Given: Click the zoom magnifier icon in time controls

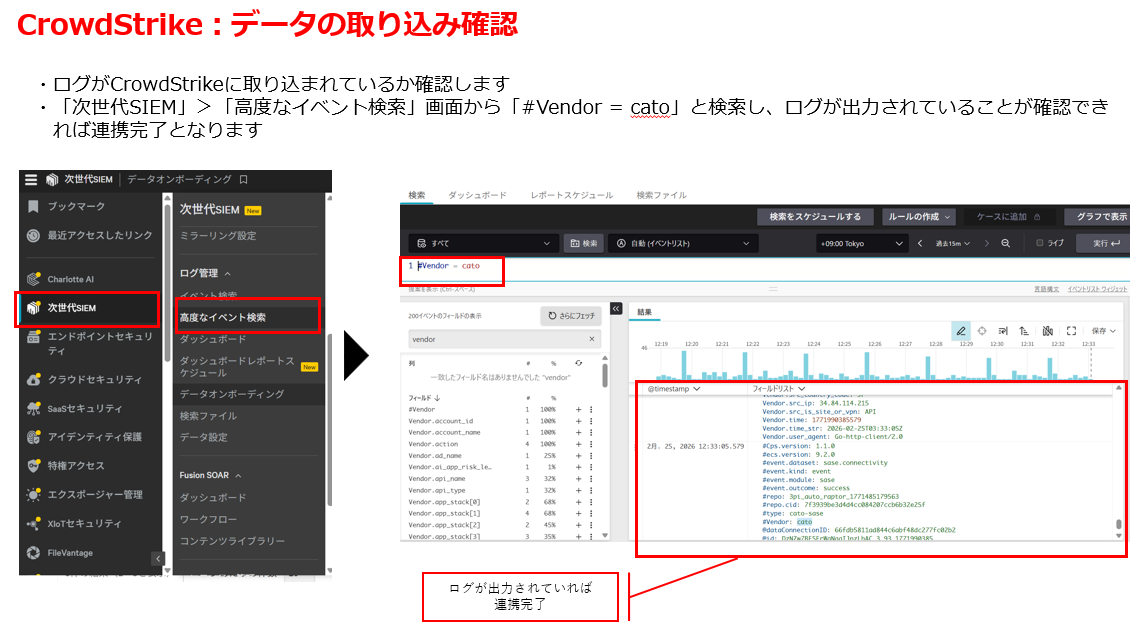Looking at the screenshot, I should click(1006, 243).
